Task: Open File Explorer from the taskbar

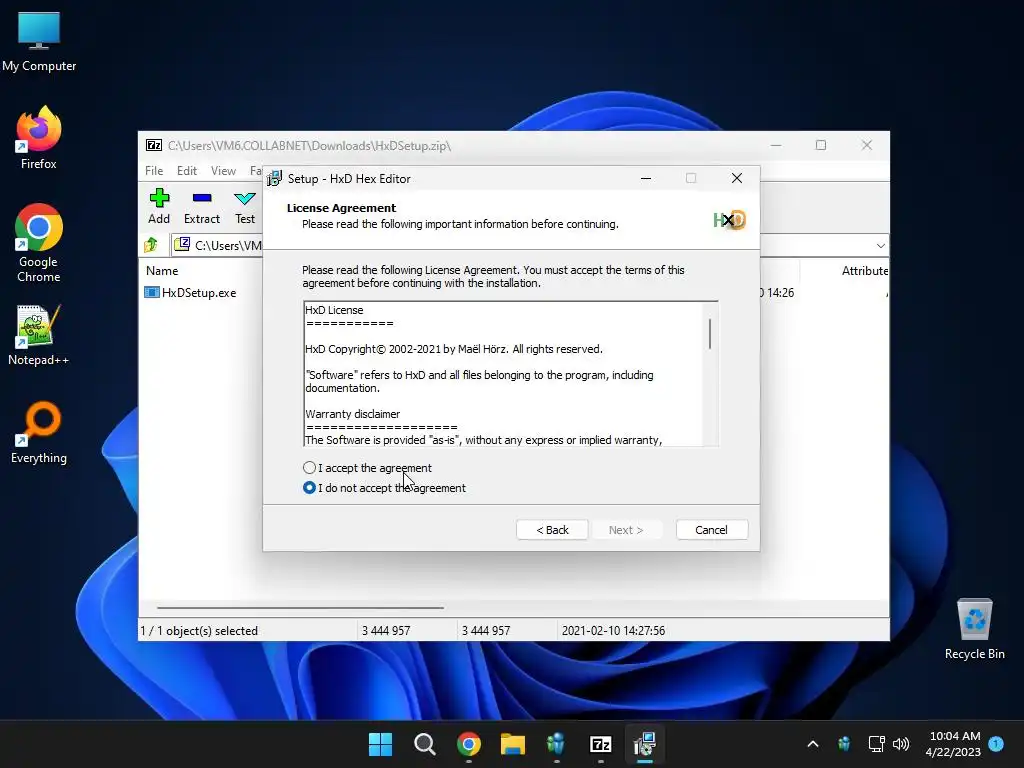Action: [513, 744]
